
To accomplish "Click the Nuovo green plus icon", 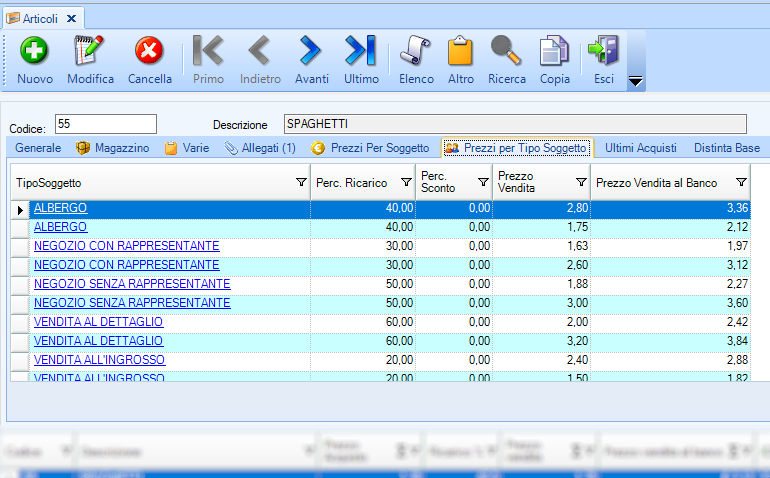I will click(x=35, y=51).
